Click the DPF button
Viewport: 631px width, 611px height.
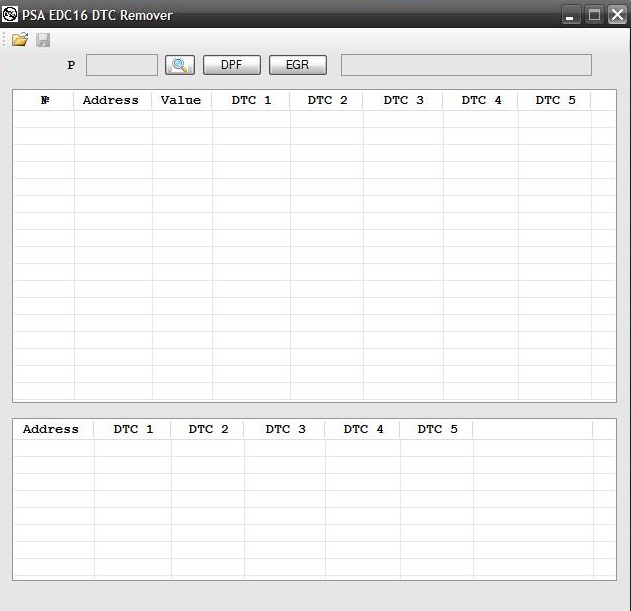point(232,65)
